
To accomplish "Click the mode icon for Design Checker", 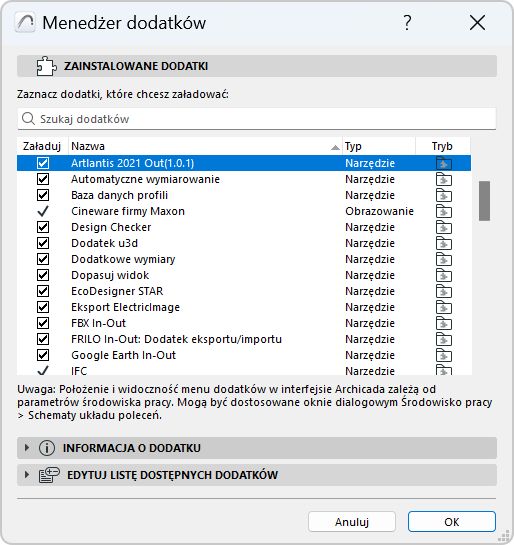I will click(444, 227).
